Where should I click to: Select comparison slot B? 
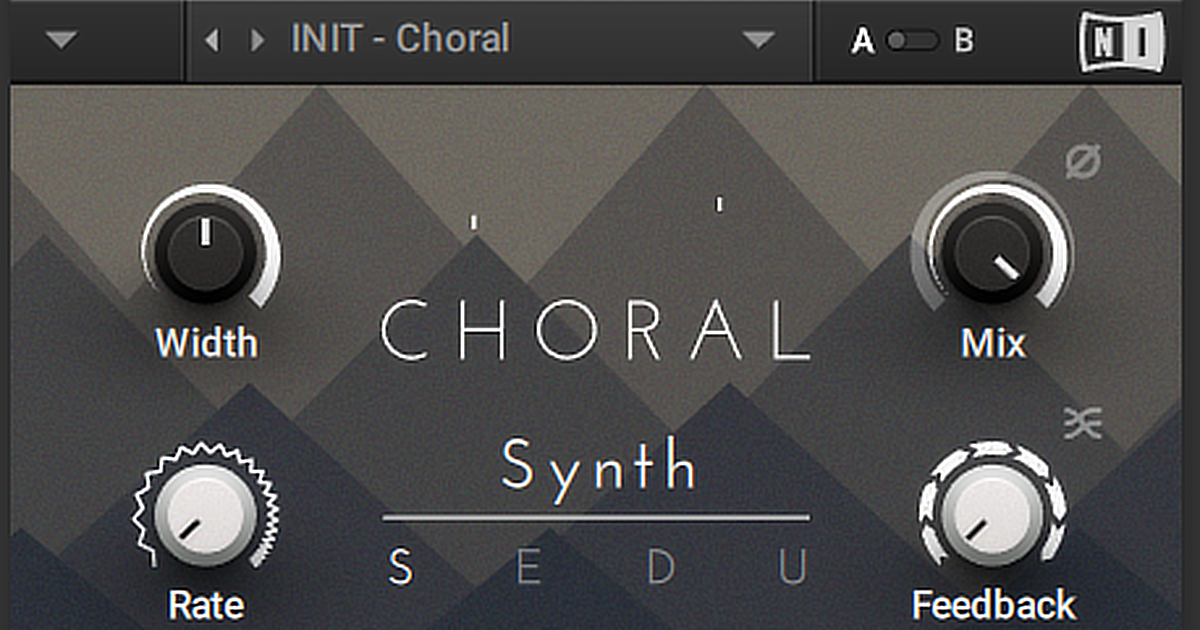click(963, 41)
